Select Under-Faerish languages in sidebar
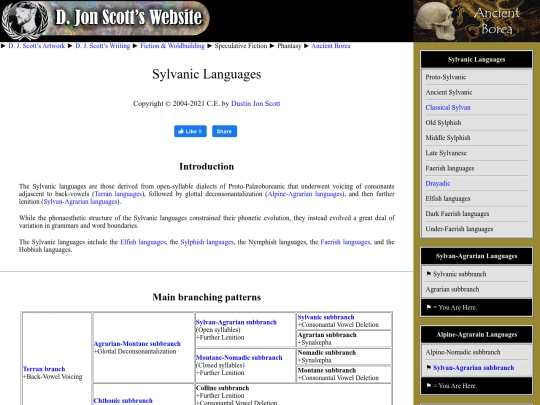 pos(459,229)
